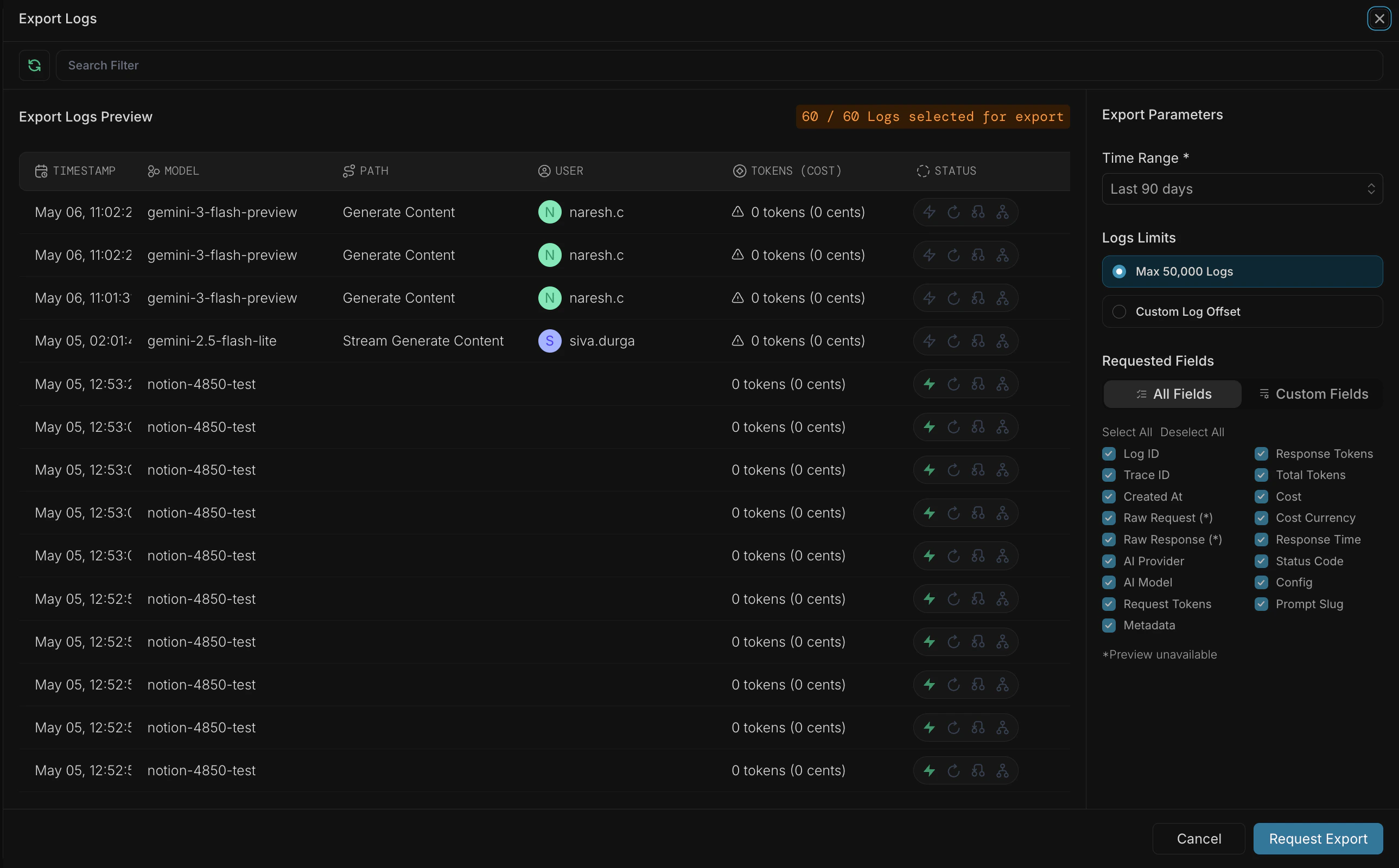Toggle the Metadata checkbox

[x=1109, y=626]
